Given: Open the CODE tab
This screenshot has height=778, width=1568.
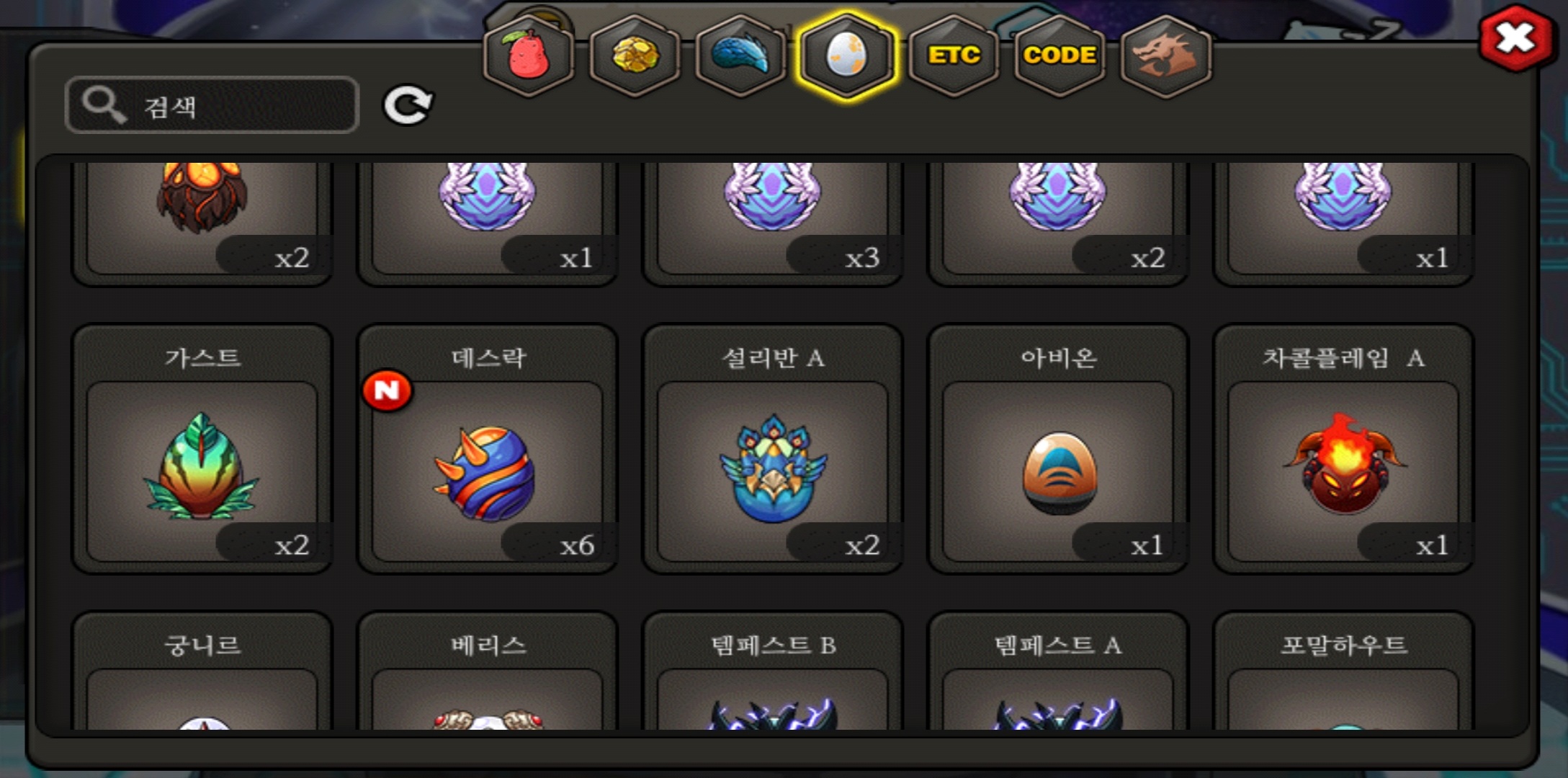Looking at the screenshot, I should [1059, 55].
